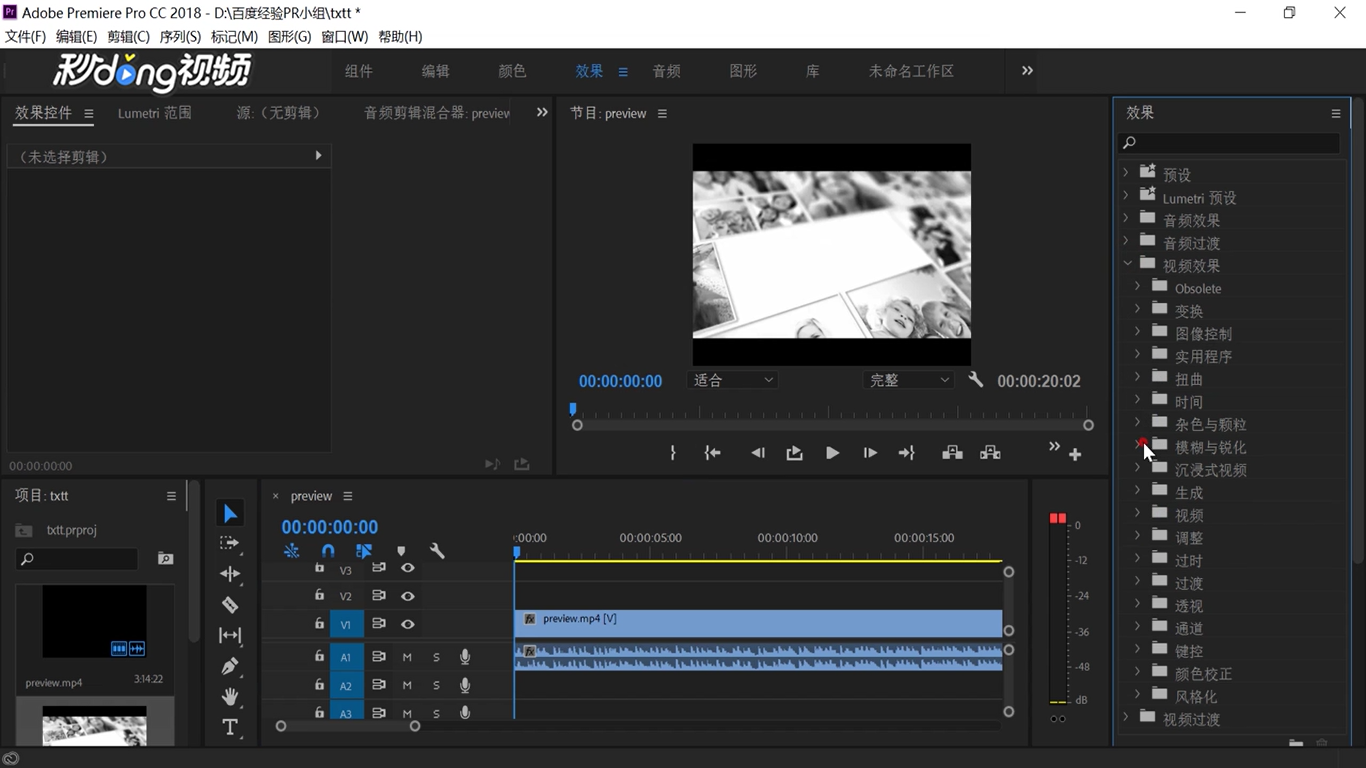Select the Ripple Edit tool
This screenshot has width=1366, height=768.
[x=230, y=574]
